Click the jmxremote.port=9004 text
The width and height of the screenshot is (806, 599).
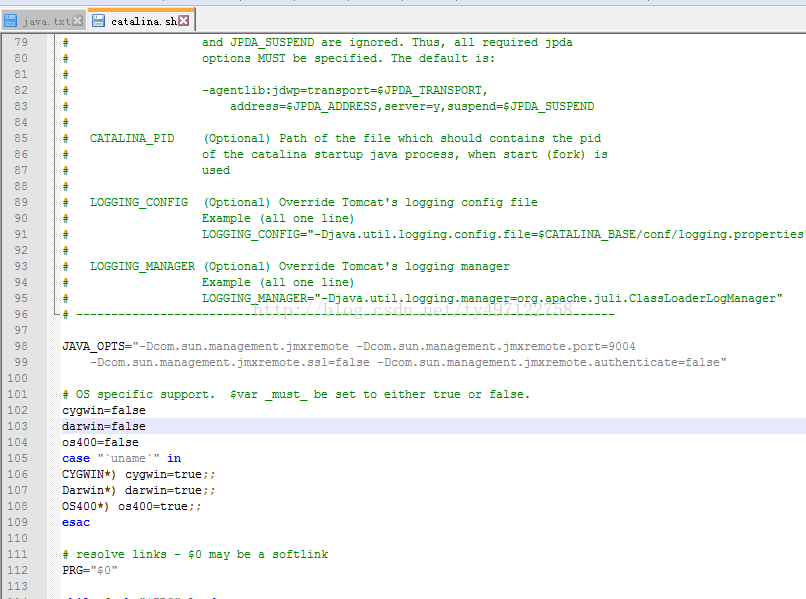click(569, 347)
